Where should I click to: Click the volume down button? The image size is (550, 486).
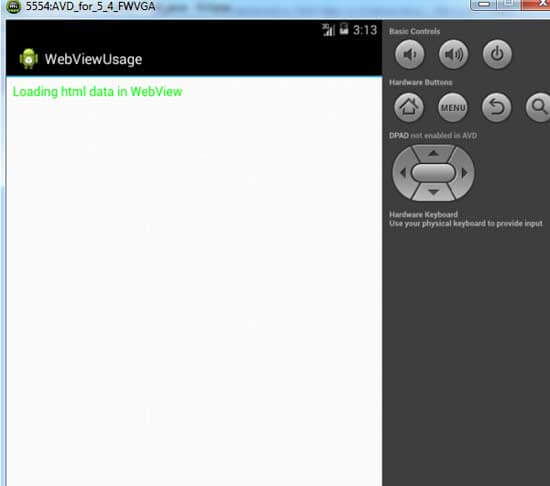[409, 54]
